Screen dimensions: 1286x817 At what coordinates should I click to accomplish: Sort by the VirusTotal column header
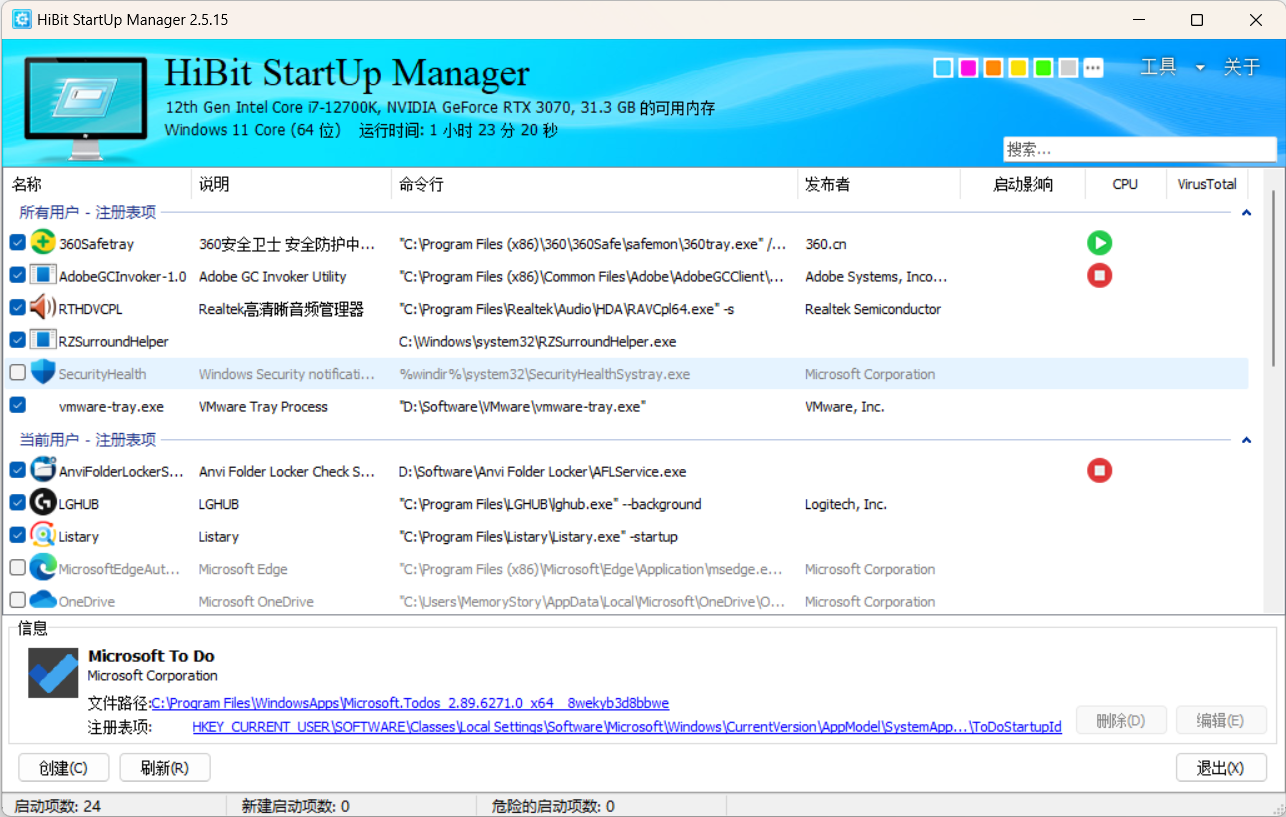point(1207,184)
